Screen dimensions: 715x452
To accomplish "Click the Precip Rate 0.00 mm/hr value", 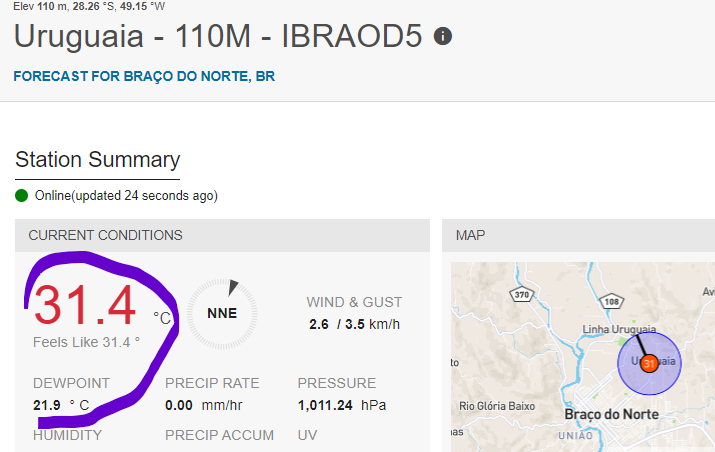I will tap(203, 405).
